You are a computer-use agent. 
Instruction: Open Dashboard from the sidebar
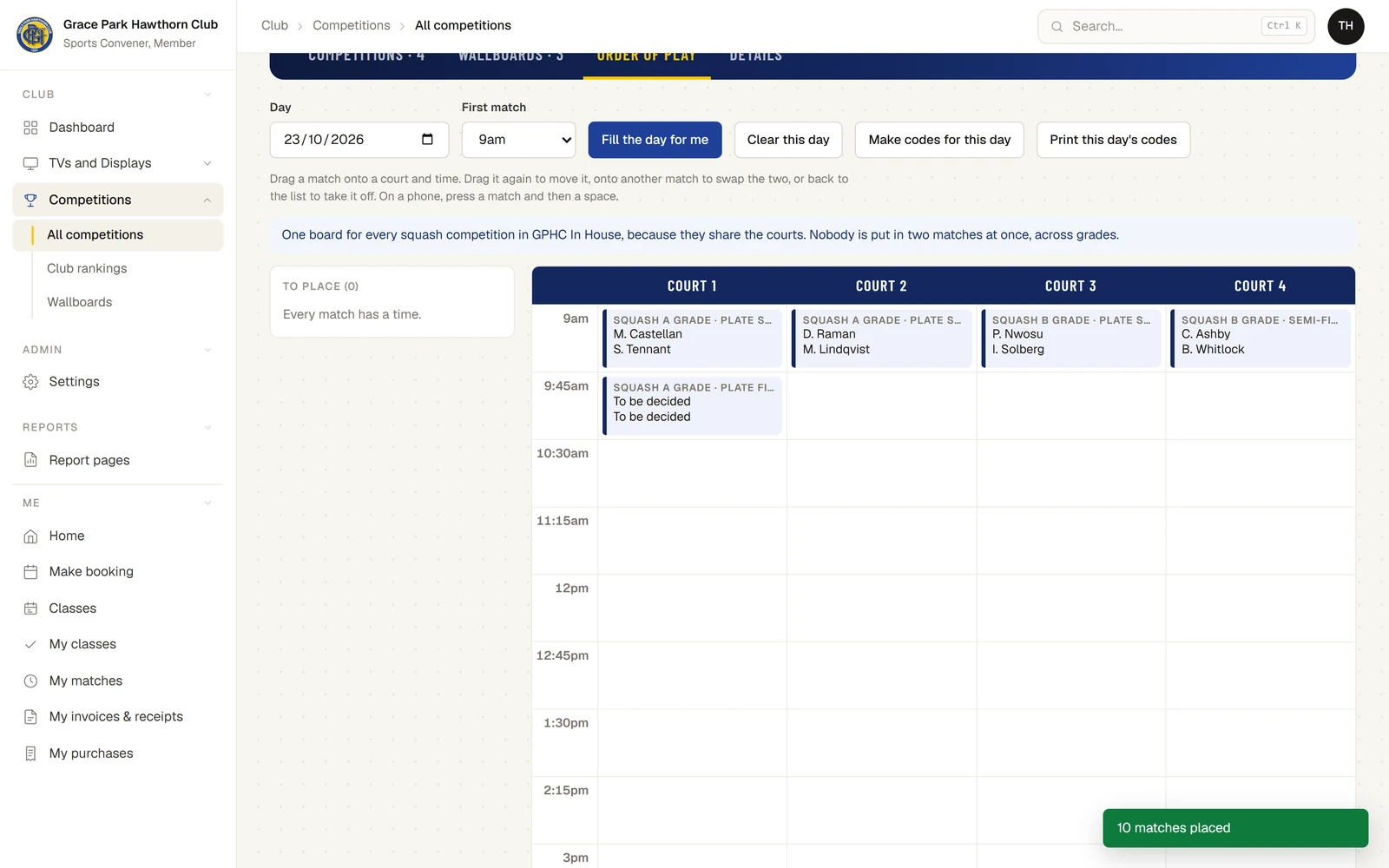[117, 128]
